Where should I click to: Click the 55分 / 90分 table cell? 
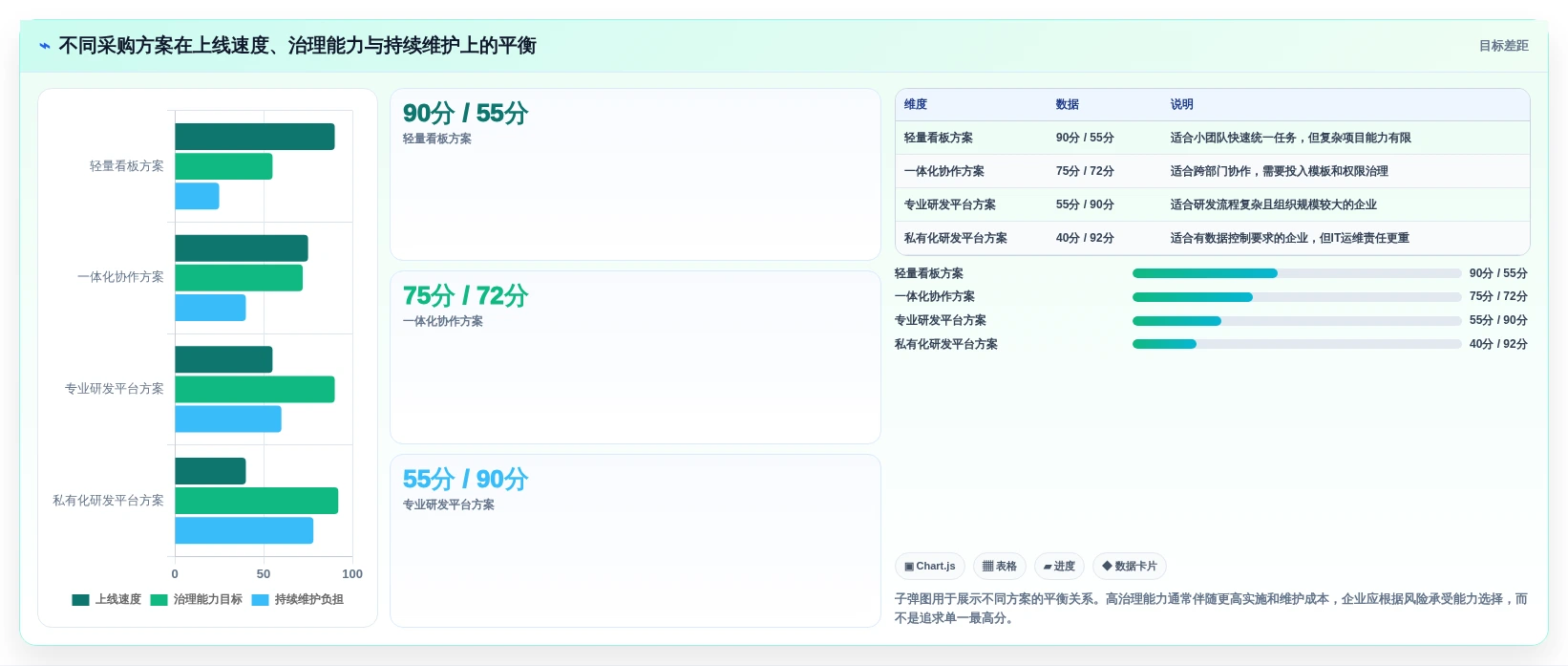tap(1085, 204)
